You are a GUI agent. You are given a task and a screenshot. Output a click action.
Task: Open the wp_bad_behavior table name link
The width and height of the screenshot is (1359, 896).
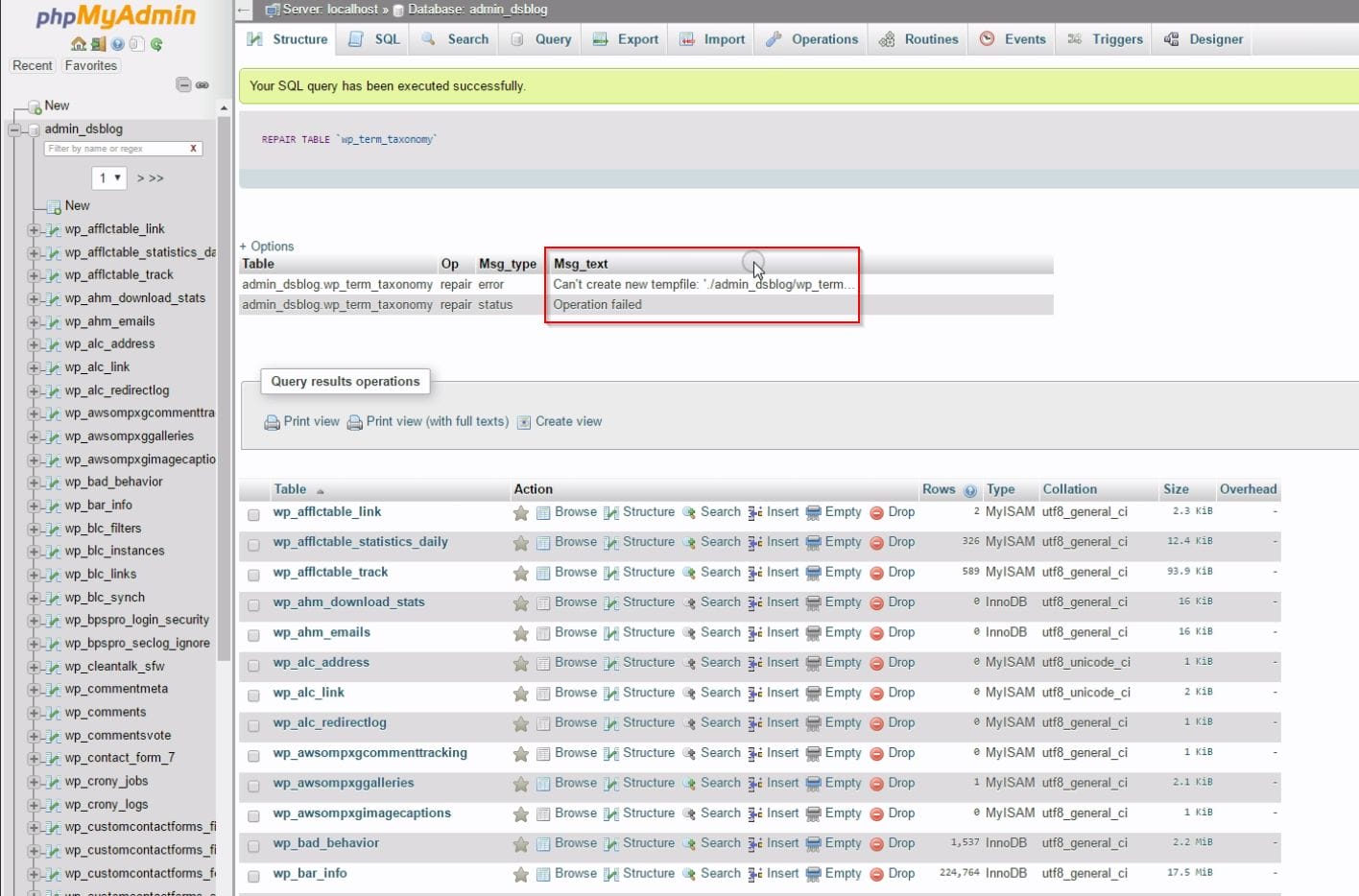325,843
